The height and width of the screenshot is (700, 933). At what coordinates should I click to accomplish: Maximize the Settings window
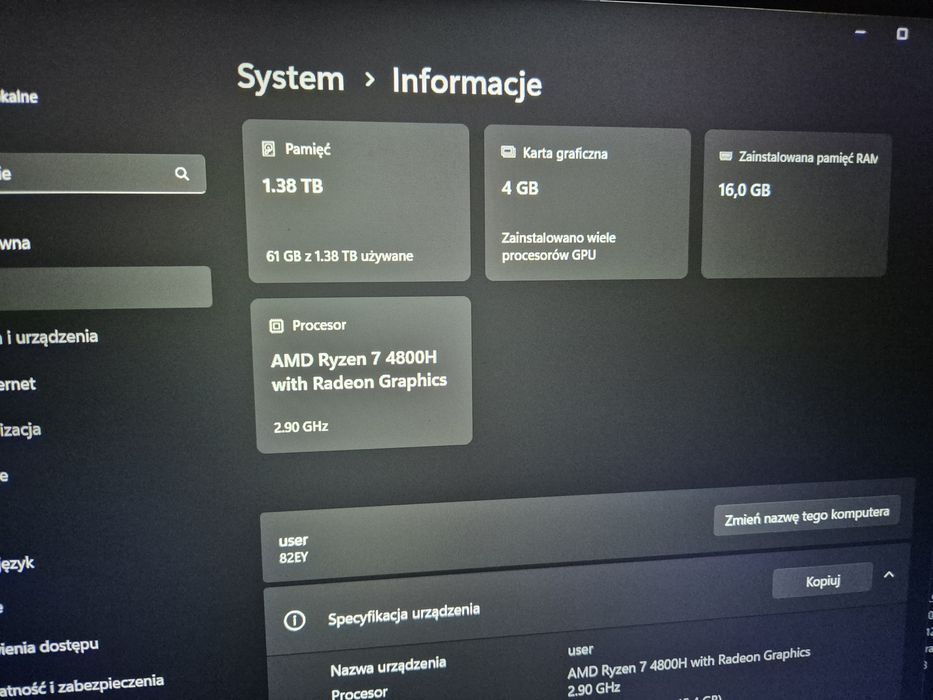click(903, 33)
